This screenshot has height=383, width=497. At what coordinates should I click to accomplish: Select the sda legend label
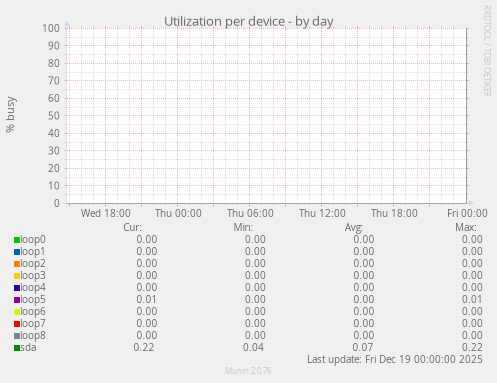pyautogui.click(x=29, y=348)
